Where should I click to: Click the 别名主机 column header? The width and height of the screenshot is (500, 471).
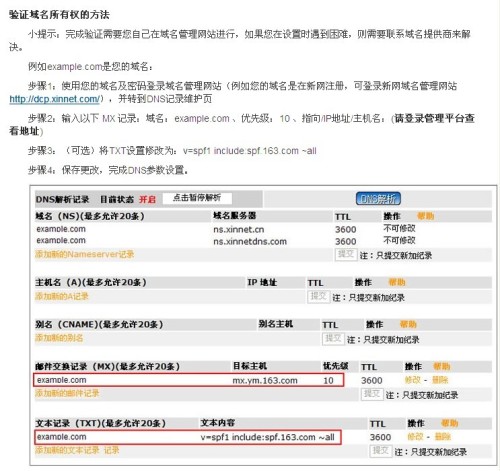tap(276, 324)
